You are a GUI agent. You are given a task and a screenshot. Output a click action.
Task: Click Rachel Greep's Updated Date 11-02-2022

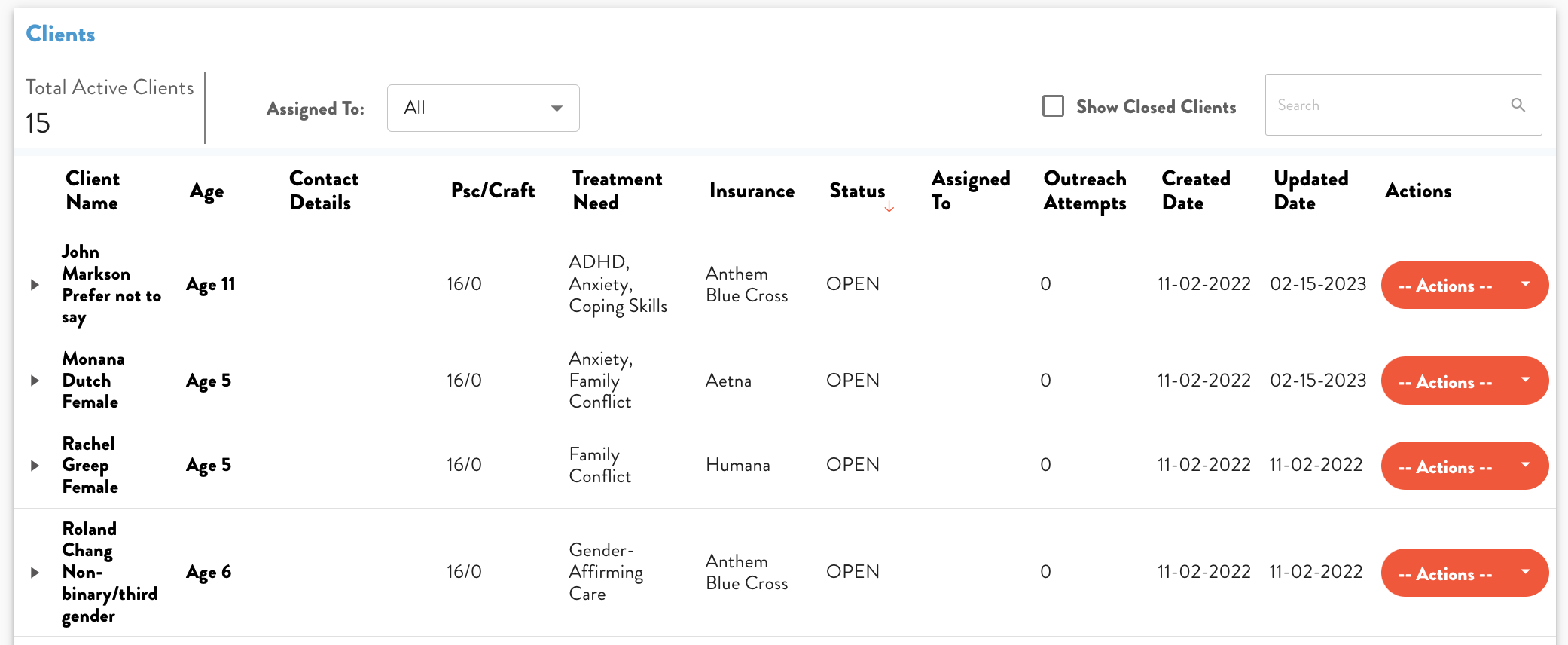coord(1316,465)
